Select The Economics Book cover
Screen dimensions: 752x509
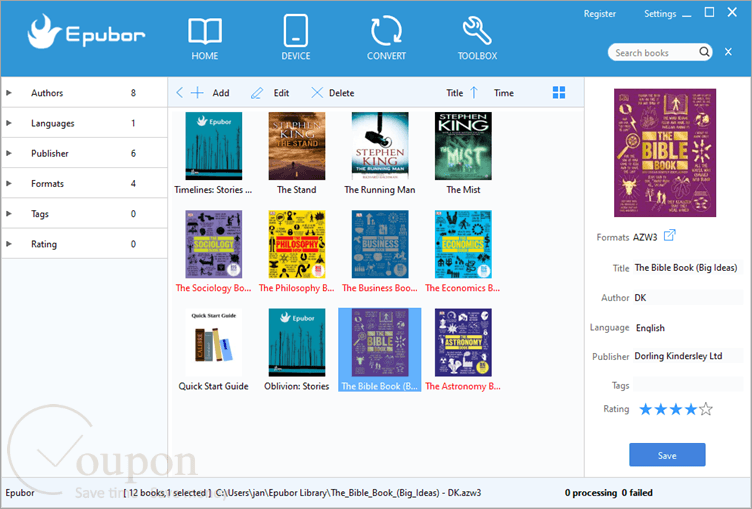[x=463, y=244]
